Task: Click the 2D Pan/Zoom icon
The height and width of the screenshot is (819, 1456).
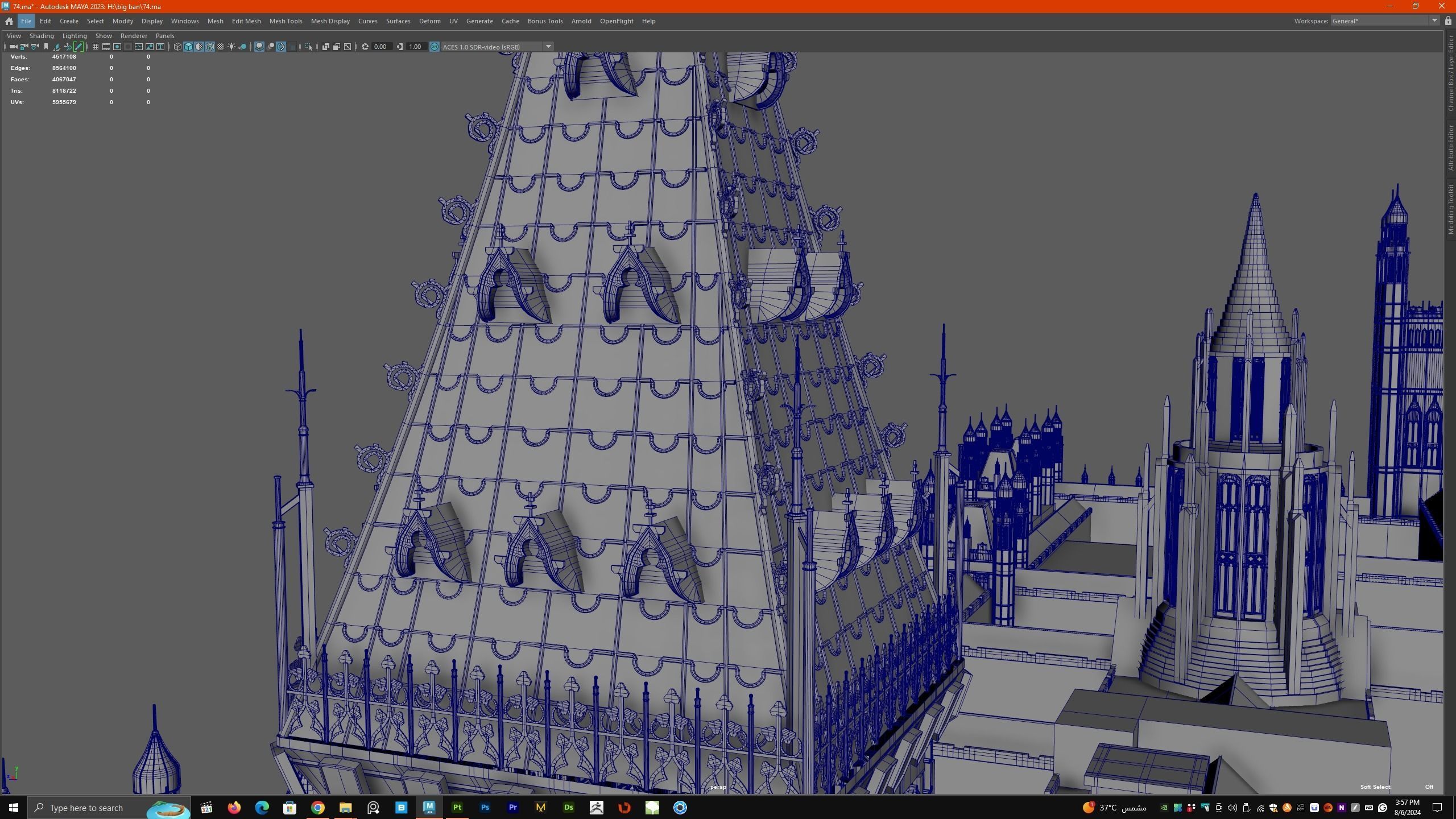Action: coord(68,47)
